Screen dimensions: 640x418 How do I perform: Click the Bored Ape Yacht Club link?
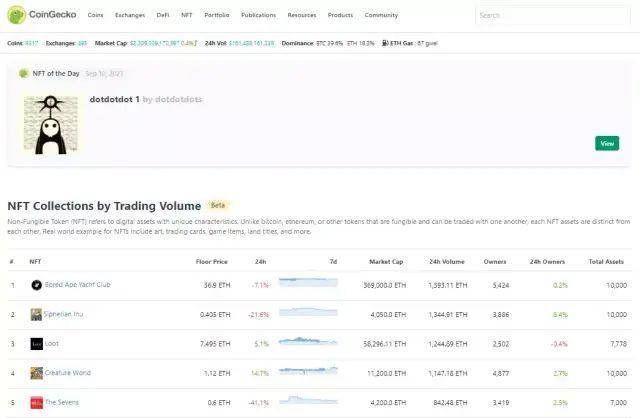[78, 285]
